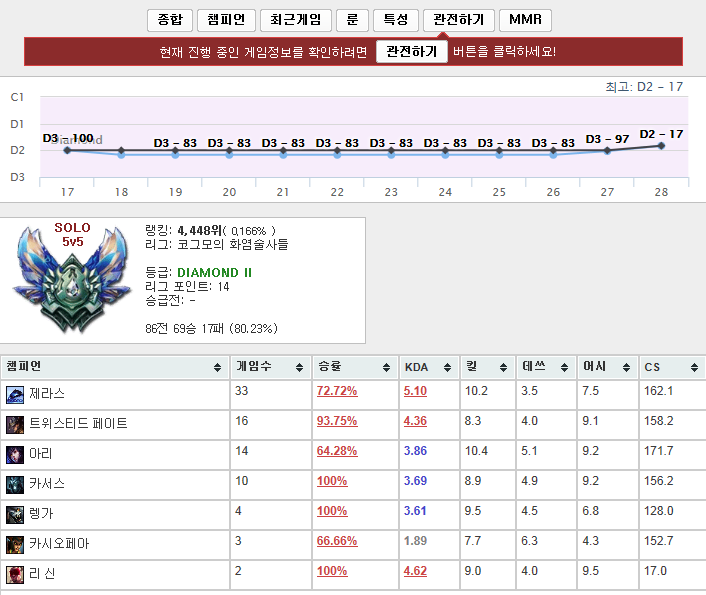Image resolution: width=706 pixels, height=595 pixels.
Task: Click the 162.1 CS value
Action: pos(658,391)
